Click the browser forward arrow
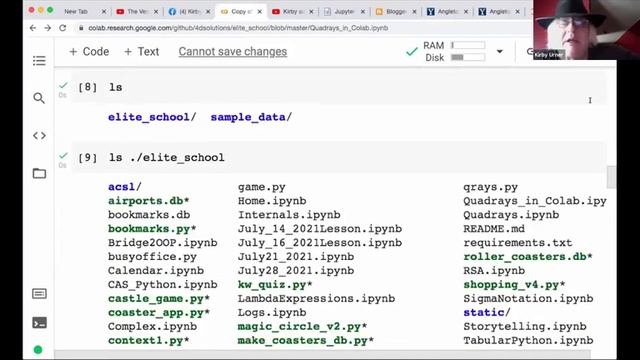The width and height of the screenshot is (640, 360). tap(48, 28)
